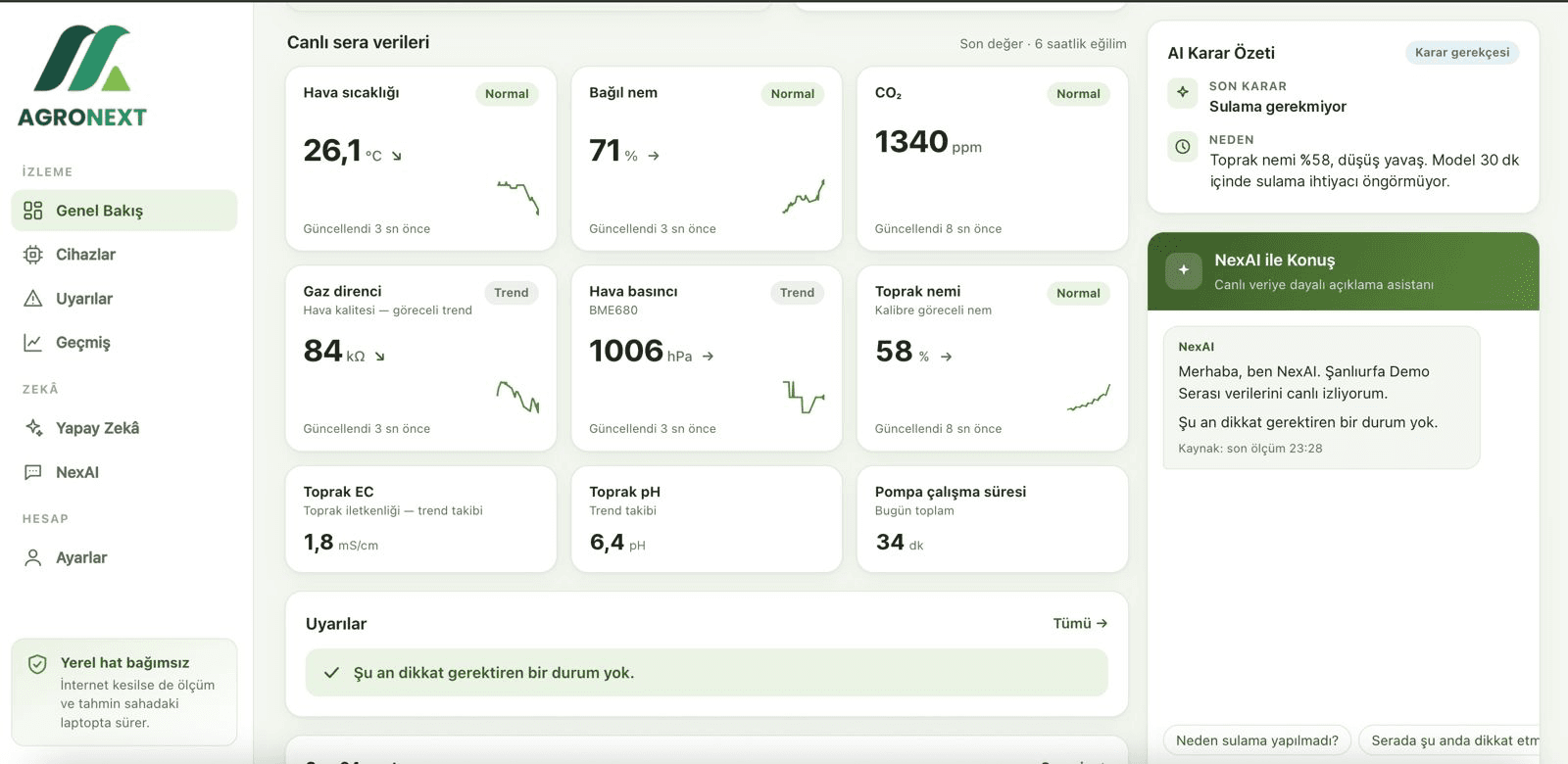The height and width of the screenshot is (764, 1568).
Task: Click the Normal badge on Hava sıcaklığı
Action: [507, 94]
